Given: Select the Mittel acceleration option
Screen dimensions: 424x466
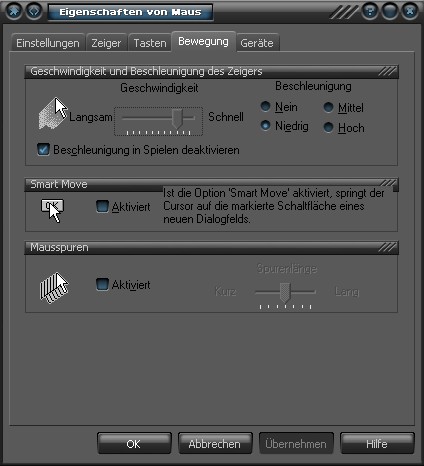Looking at the screenshot, I should tap(328, 107).
